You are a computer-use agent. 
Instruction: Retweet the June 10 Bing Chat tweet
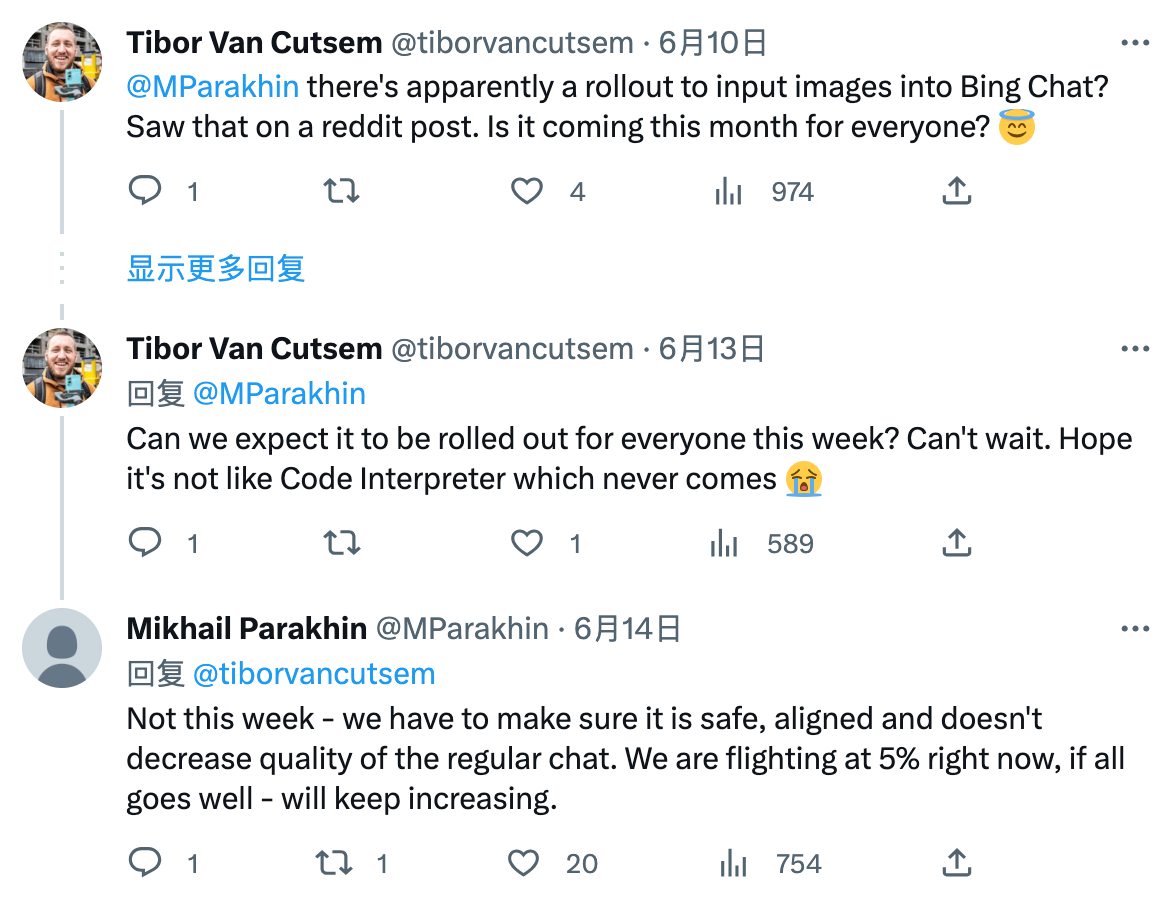coord(342,191)
